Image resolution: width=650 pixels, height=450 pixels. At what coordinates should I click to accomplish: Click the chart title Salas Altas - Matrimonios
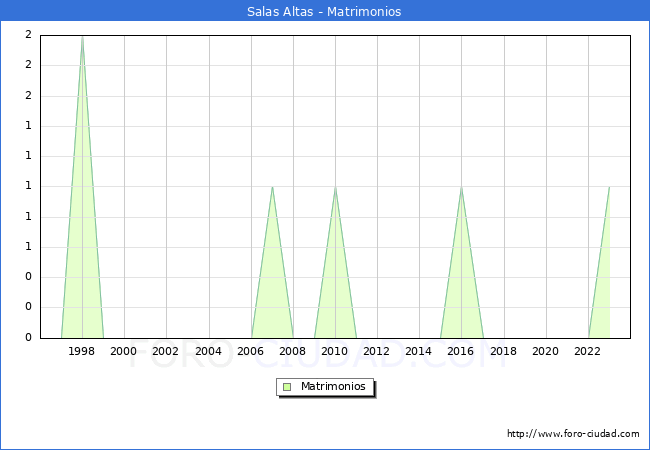click(324, 12)
